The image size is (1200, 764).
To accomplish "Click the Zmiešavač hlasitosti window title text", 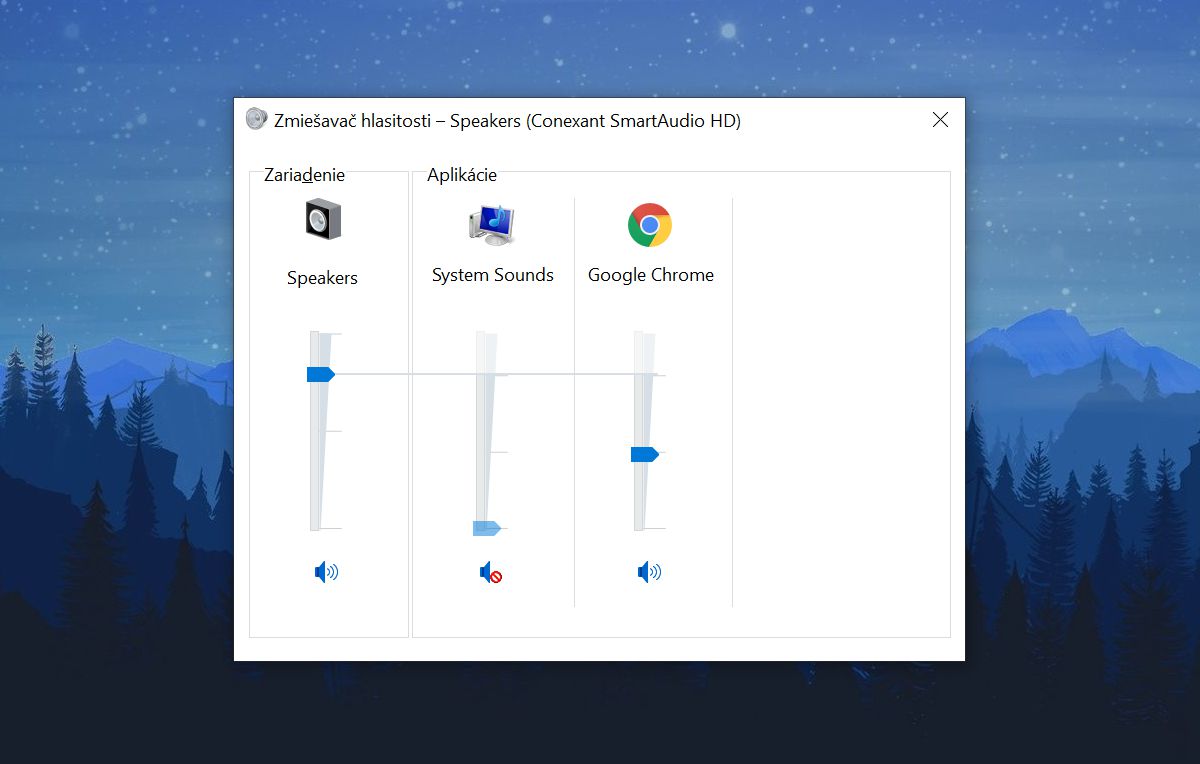I will pyautogui.click(x=508, y=121).
